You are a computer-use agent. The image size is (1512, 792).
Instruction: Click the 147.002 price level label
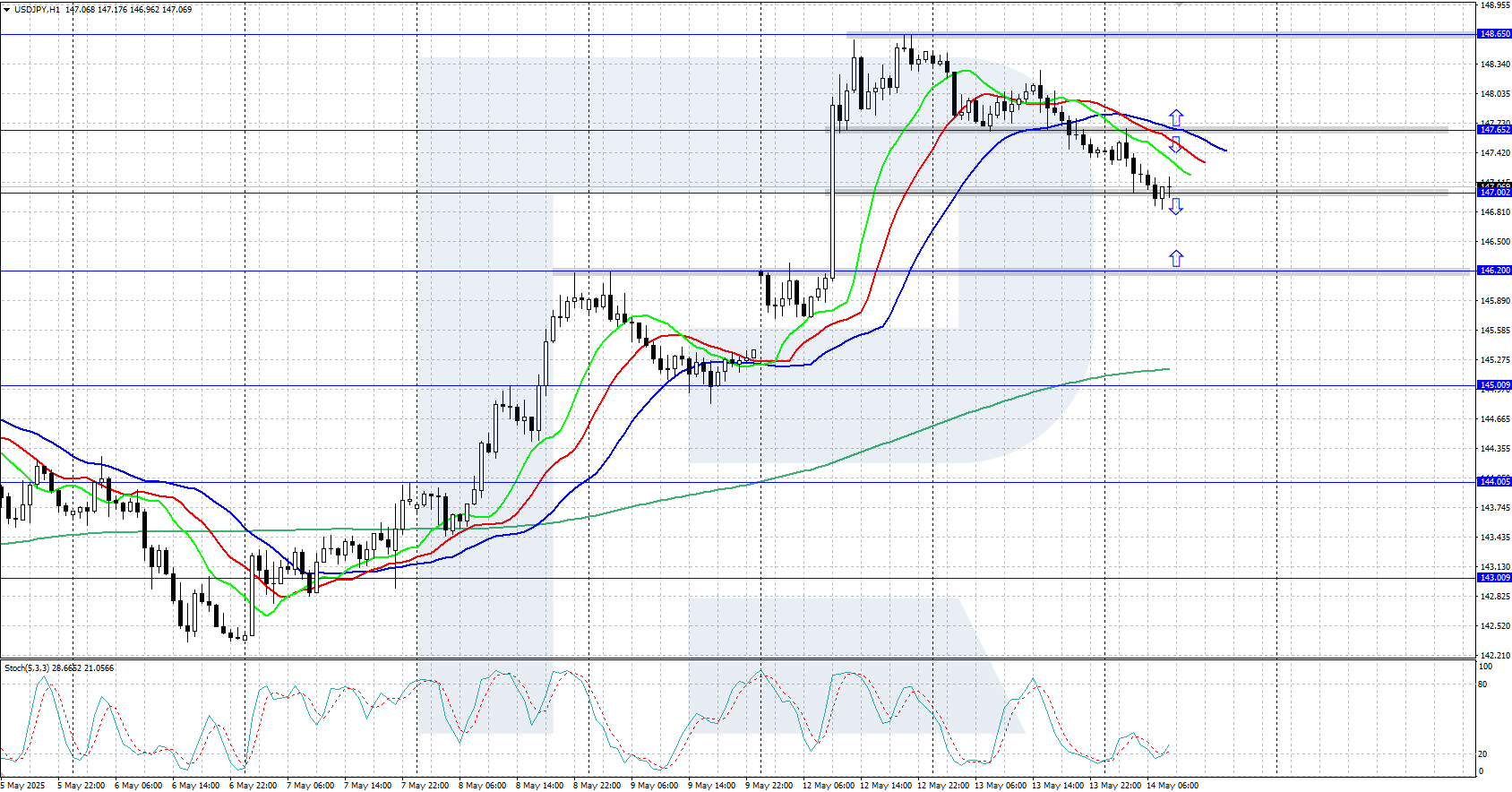click(x=1494, y=193)
